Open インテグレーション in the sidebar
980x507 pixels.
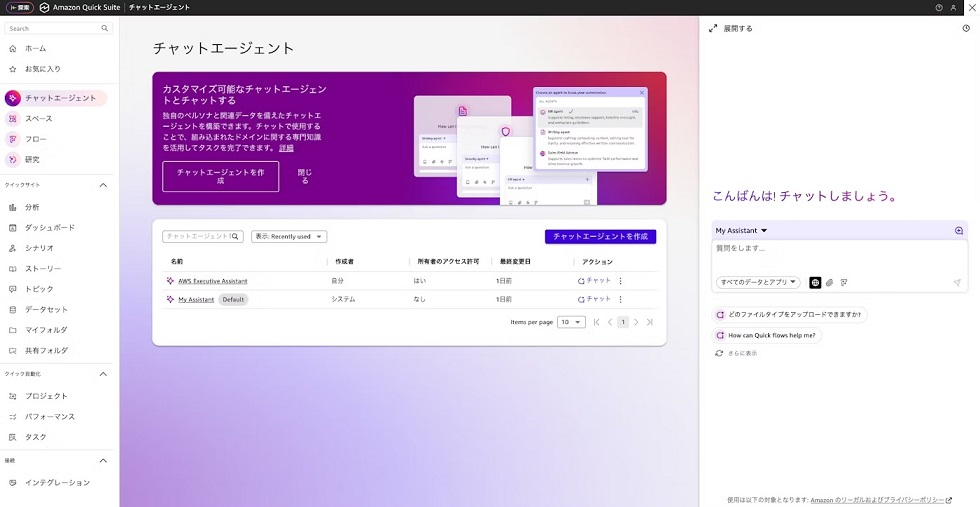point(58,483)
